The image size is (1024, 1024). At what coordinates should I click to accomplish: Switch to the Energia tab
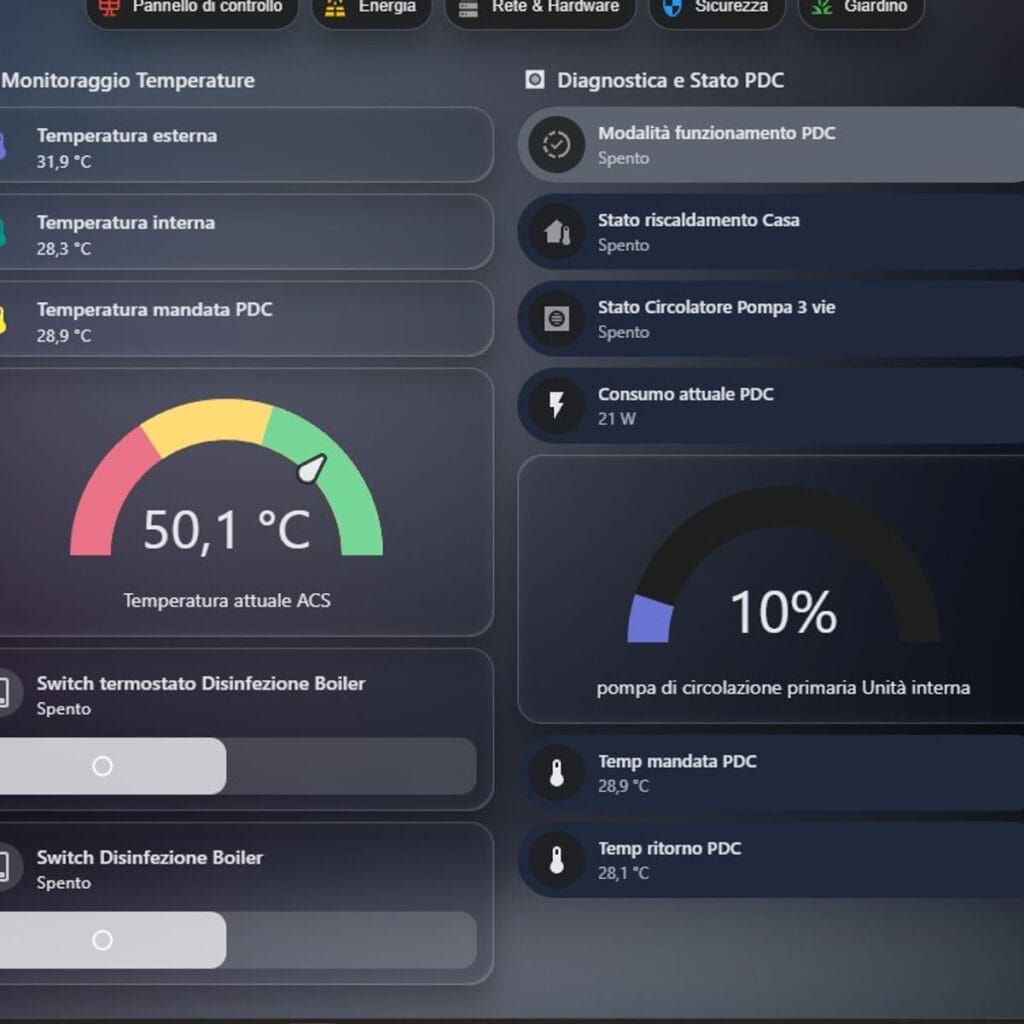[x=372, y=9]
